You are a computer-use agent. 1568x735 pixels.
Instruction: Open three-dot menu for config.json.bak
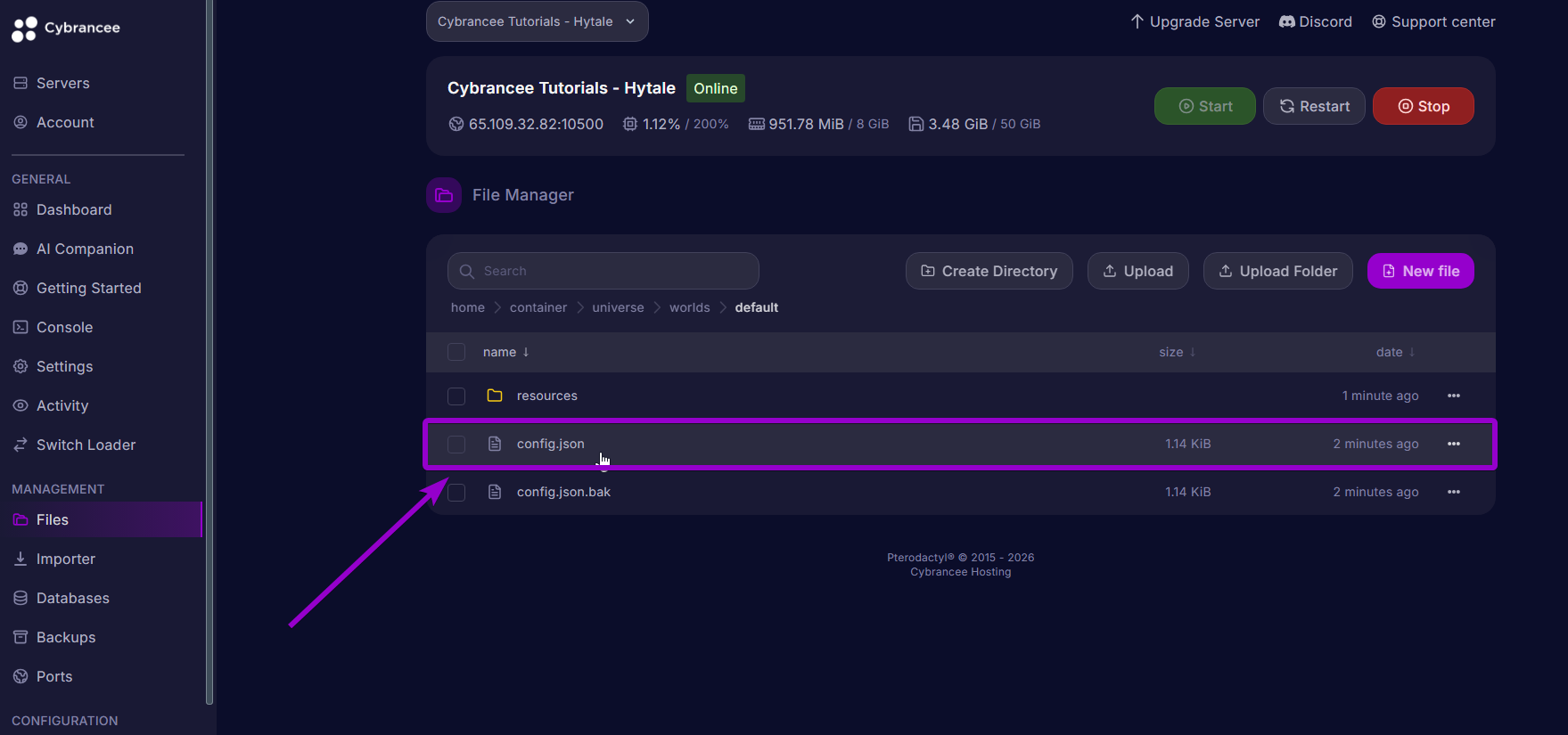tap(1453, 492)
